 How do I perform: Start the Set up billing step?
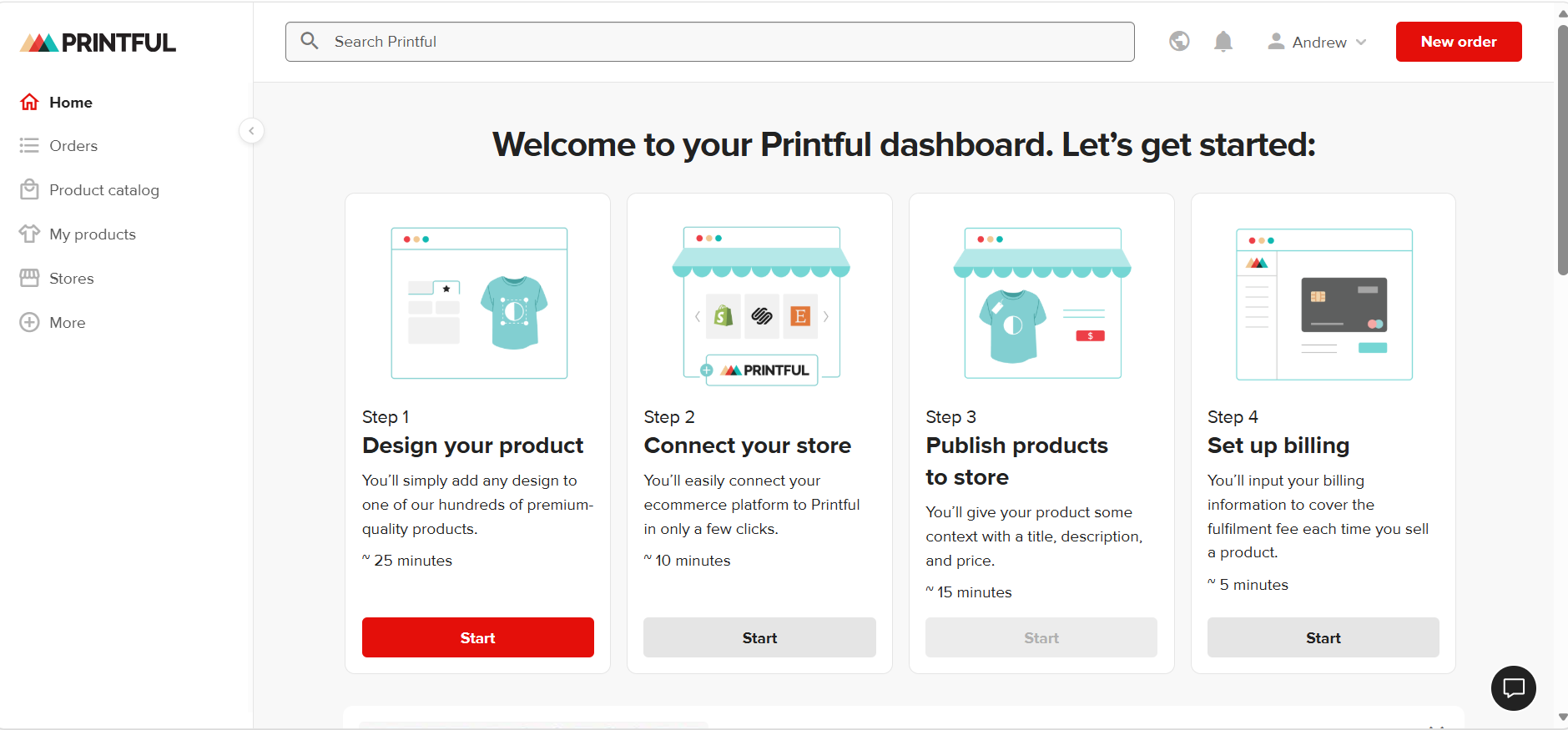click(1323, 637)
